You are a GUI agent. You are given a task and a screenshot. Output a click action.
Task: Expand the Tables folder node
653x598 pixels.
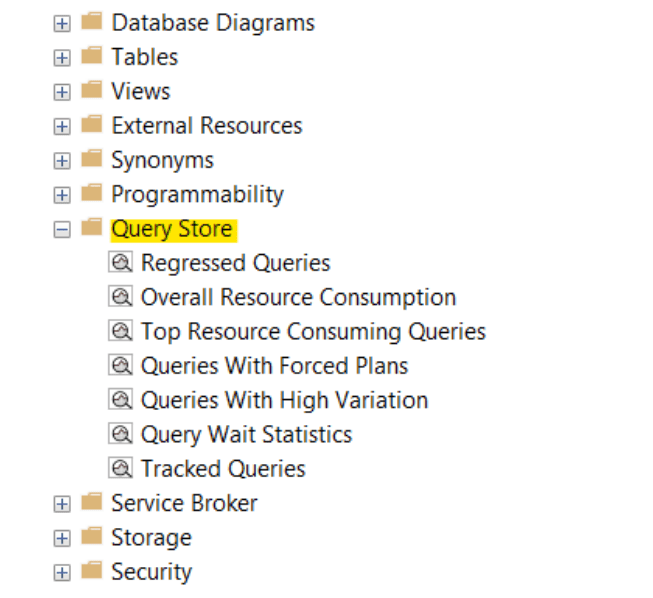click(x=62, y=58)
